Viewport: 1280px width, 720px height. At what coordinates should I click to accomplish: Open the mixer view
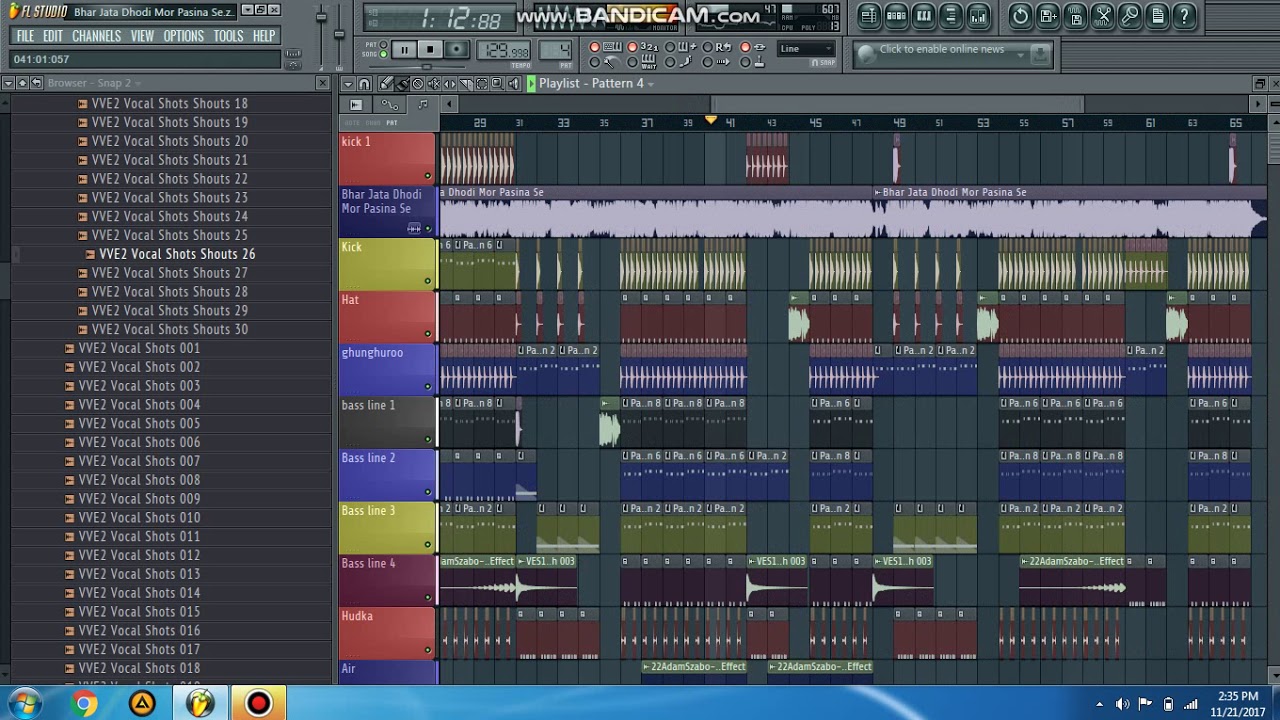click(x=978, y=16)
